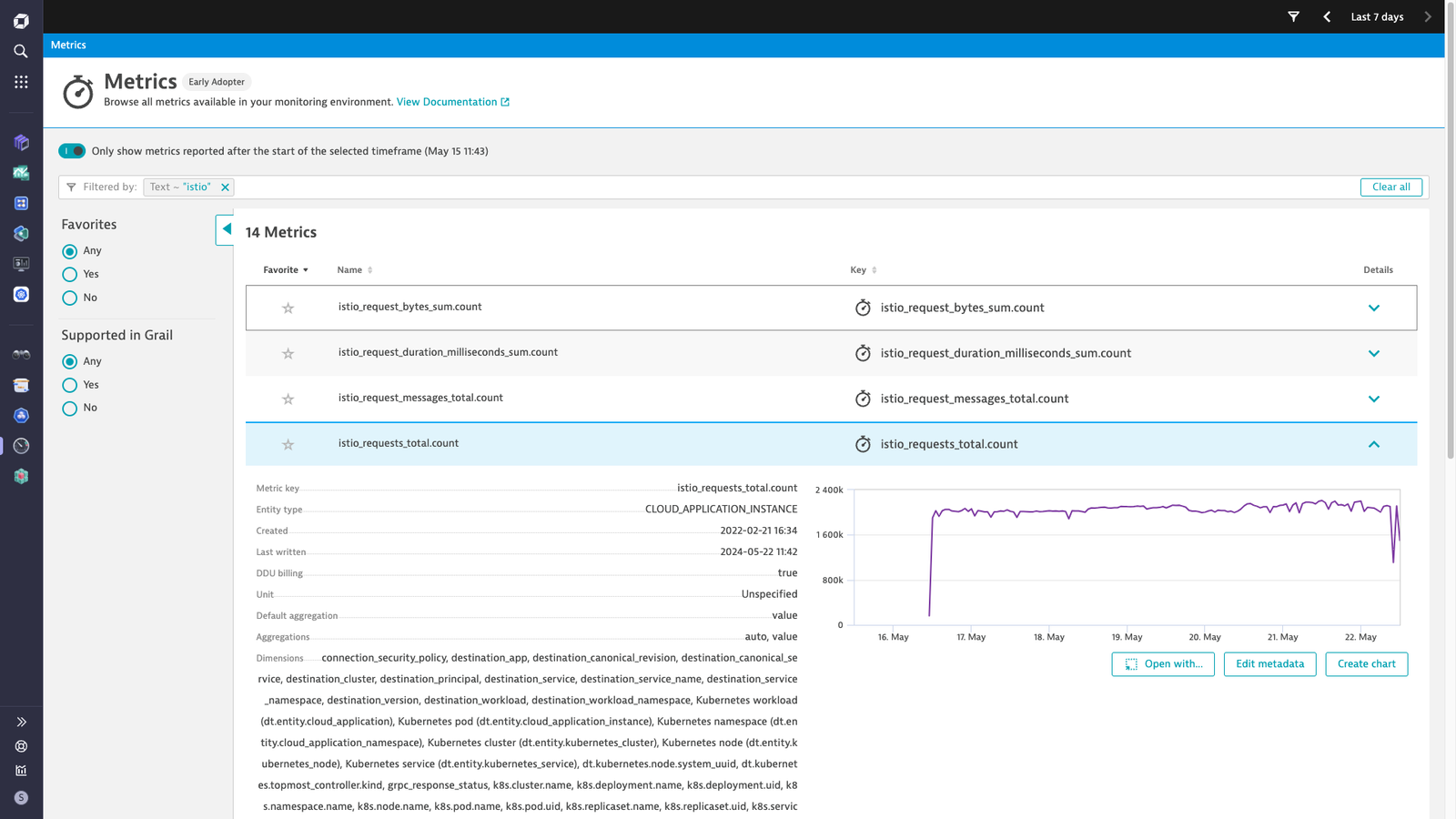Viewport: 1456px width, 819px height.
Task: Open the Last 7 days timeframe selector
Action: pos(1377,16)
